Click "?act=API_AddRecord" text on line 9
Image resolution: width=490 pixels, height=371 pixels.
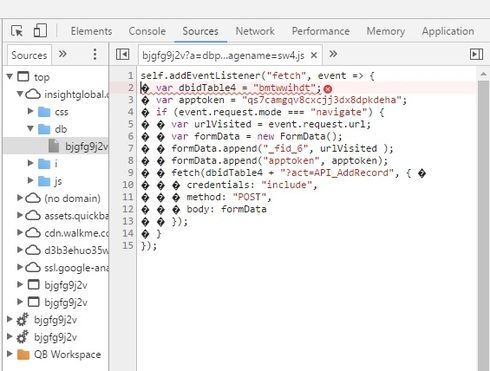337,173
